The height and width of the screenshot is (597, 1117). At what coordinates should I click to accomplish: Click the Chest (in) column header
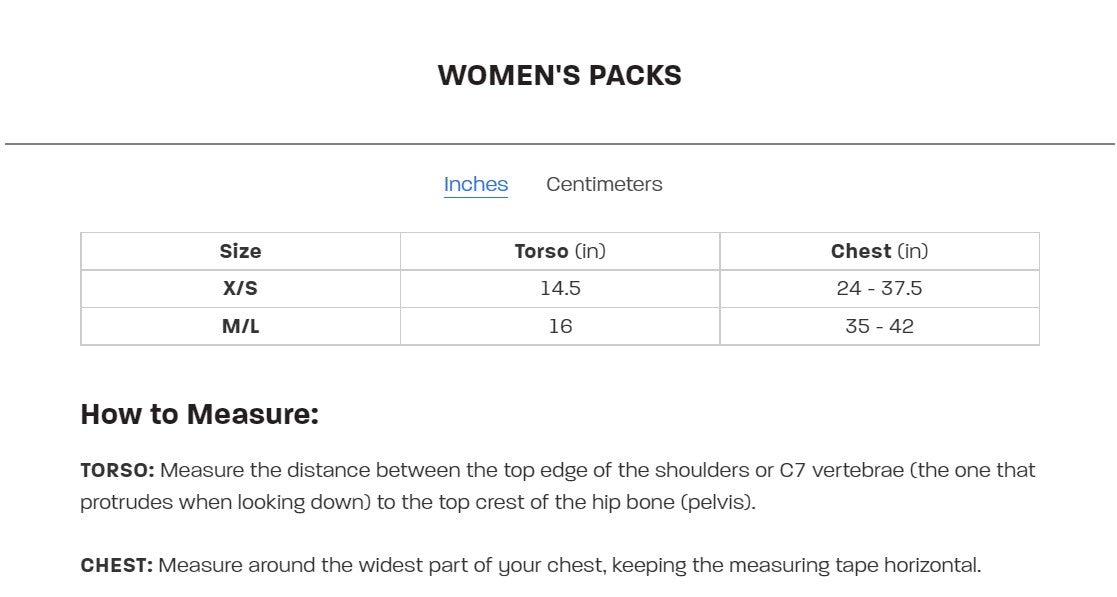click(x=879, y=251)
